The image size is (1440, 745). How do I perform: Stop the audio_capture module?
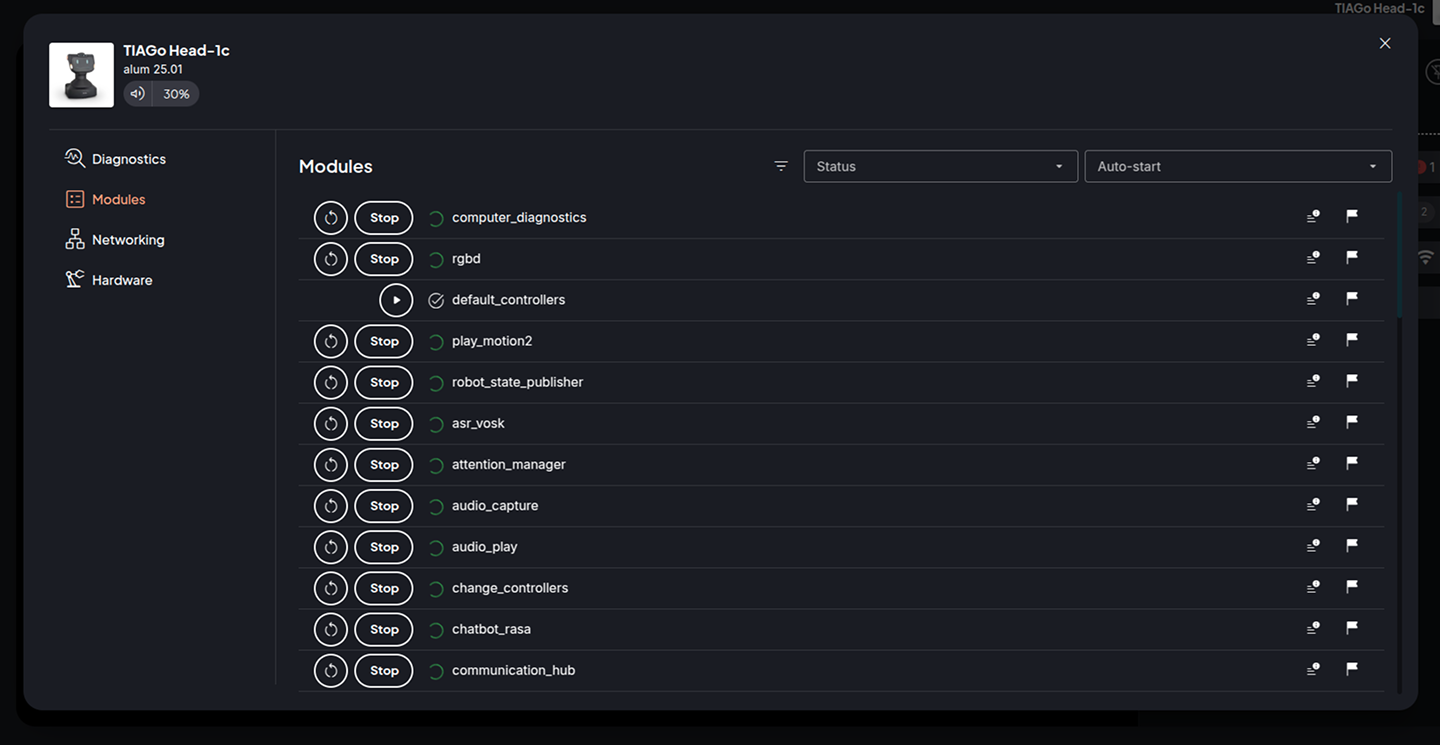(x=384, y=506)
